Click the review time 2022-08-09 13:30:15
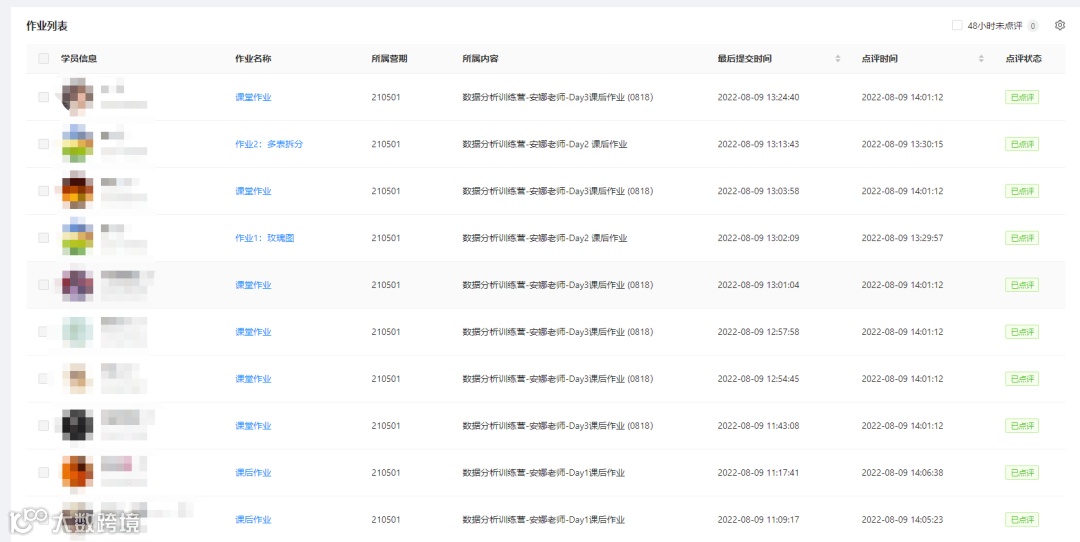The height and width of the screenshot is (542, 1080). (x=902, y=144)
